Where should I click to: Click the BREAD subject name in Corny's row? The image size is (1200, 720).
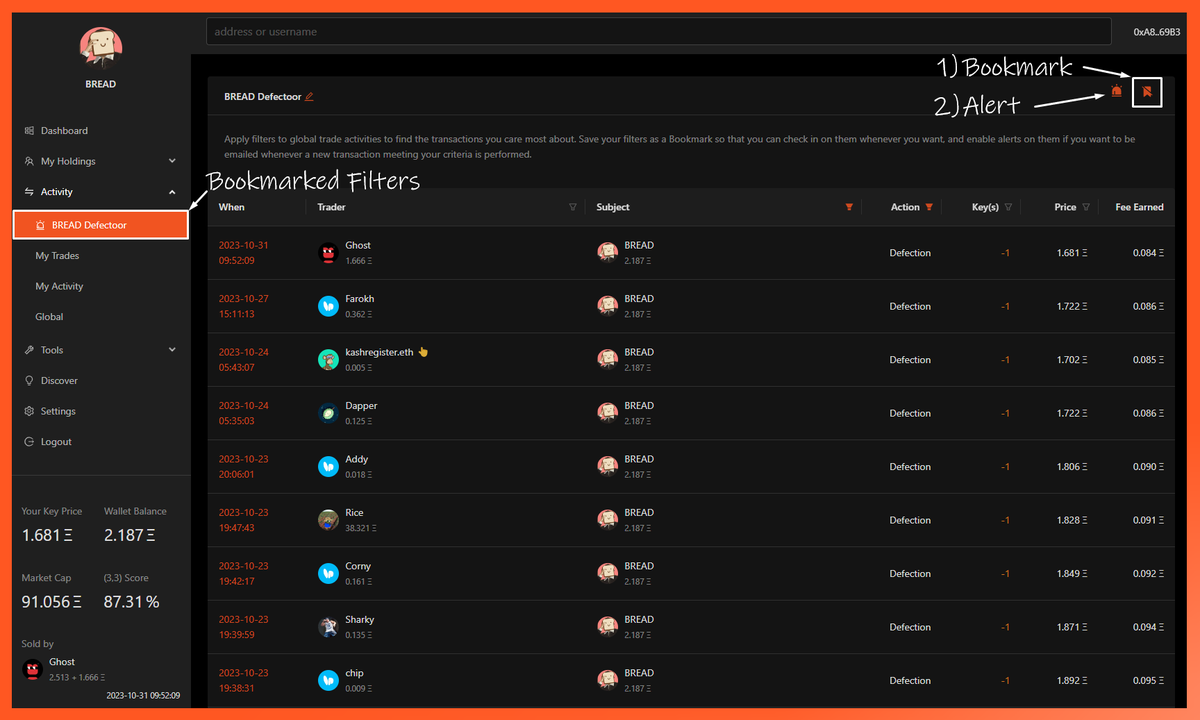tap(639, 566)
